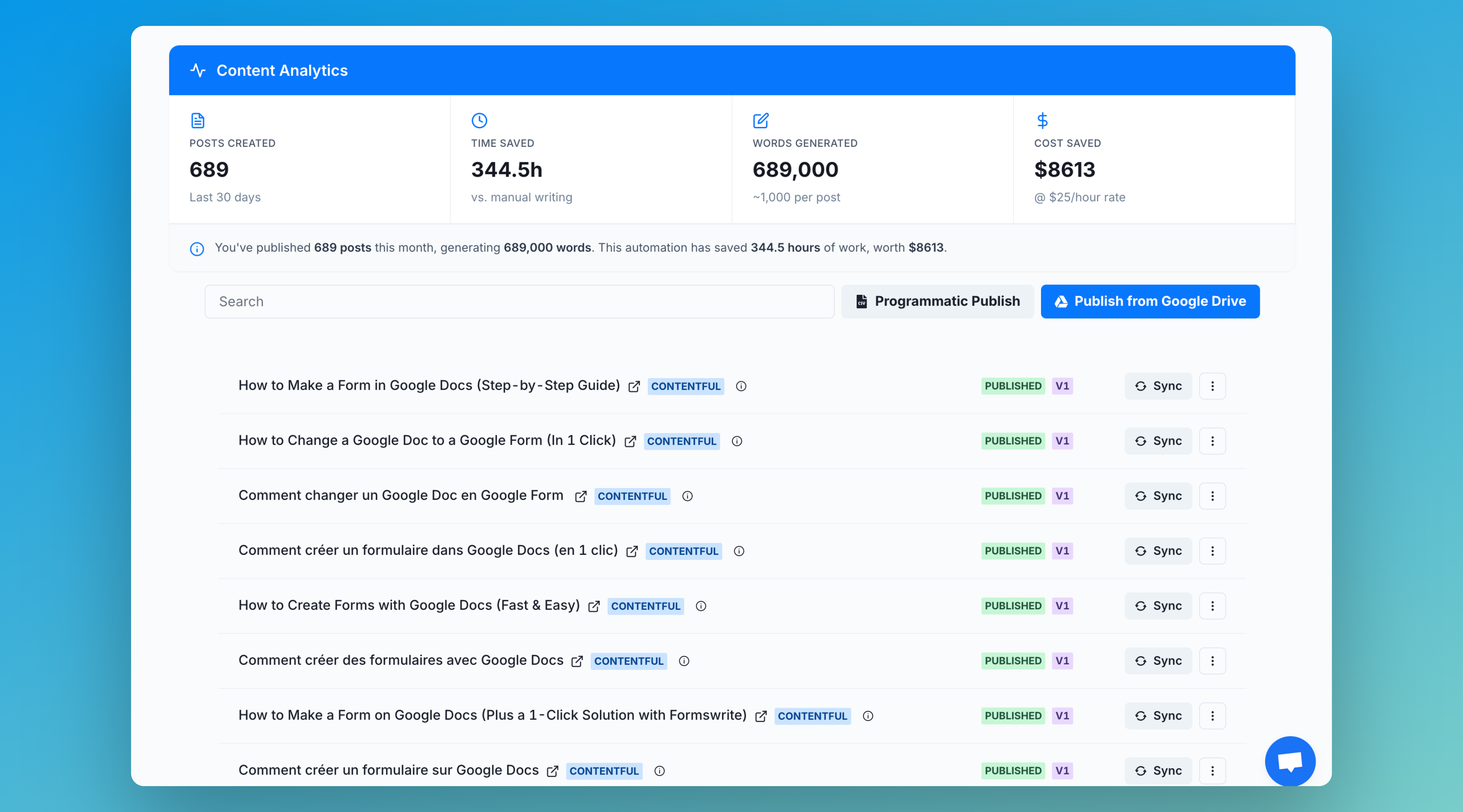The height and width of the screenshot is (812, 1463).
Task: Open more options menu for first post row
Action: (1212, 386)
